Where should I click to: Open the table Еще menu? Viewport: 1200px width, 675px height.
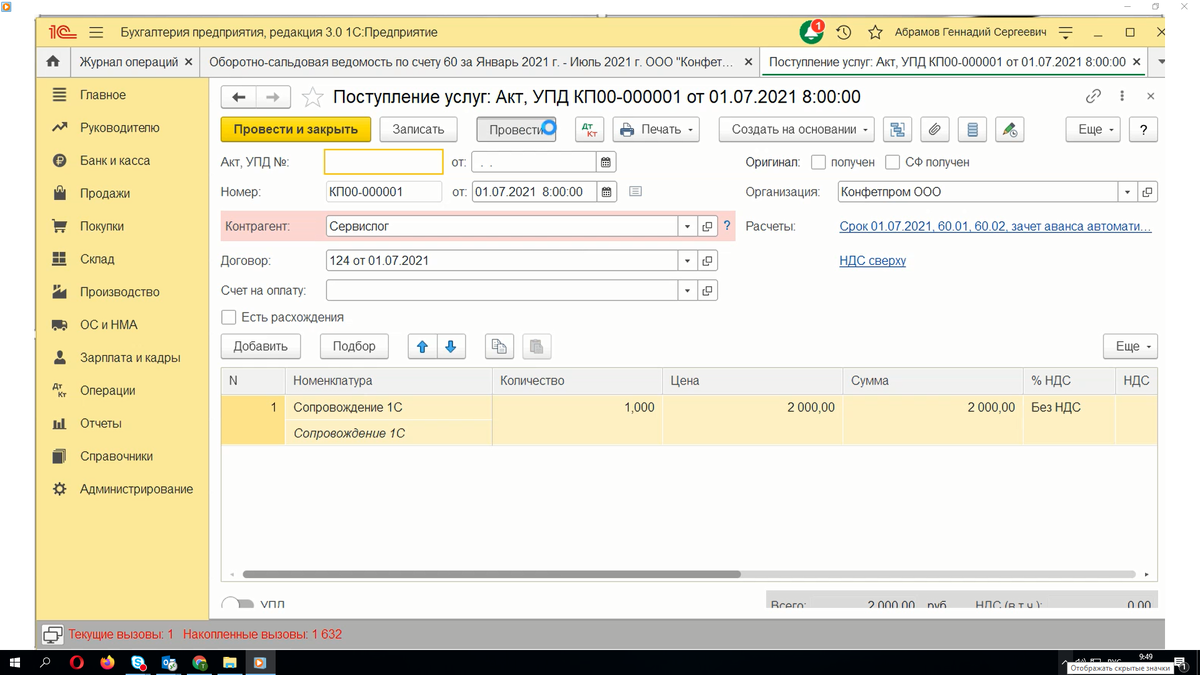pyautogui.click(x=1131, y=346)
